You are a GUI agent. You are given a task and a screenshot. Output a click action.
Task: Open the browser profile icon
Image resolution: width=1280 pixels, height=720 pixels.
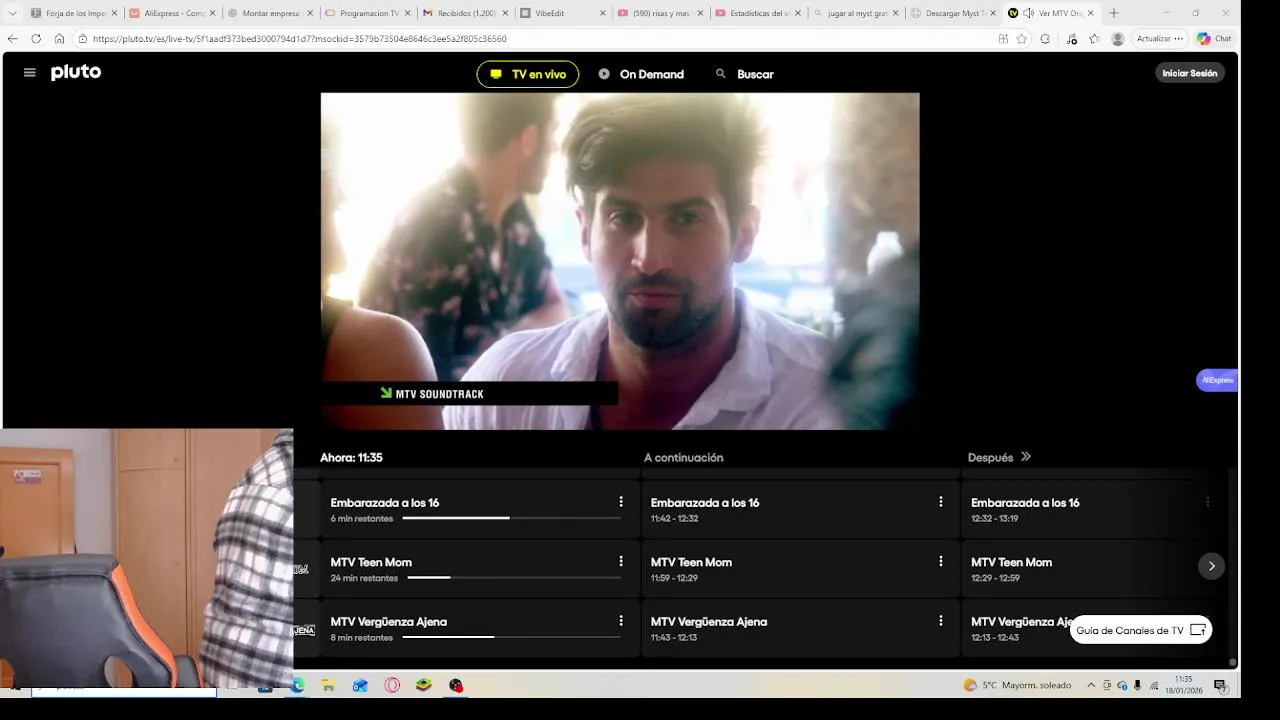tap(1118, 38)
